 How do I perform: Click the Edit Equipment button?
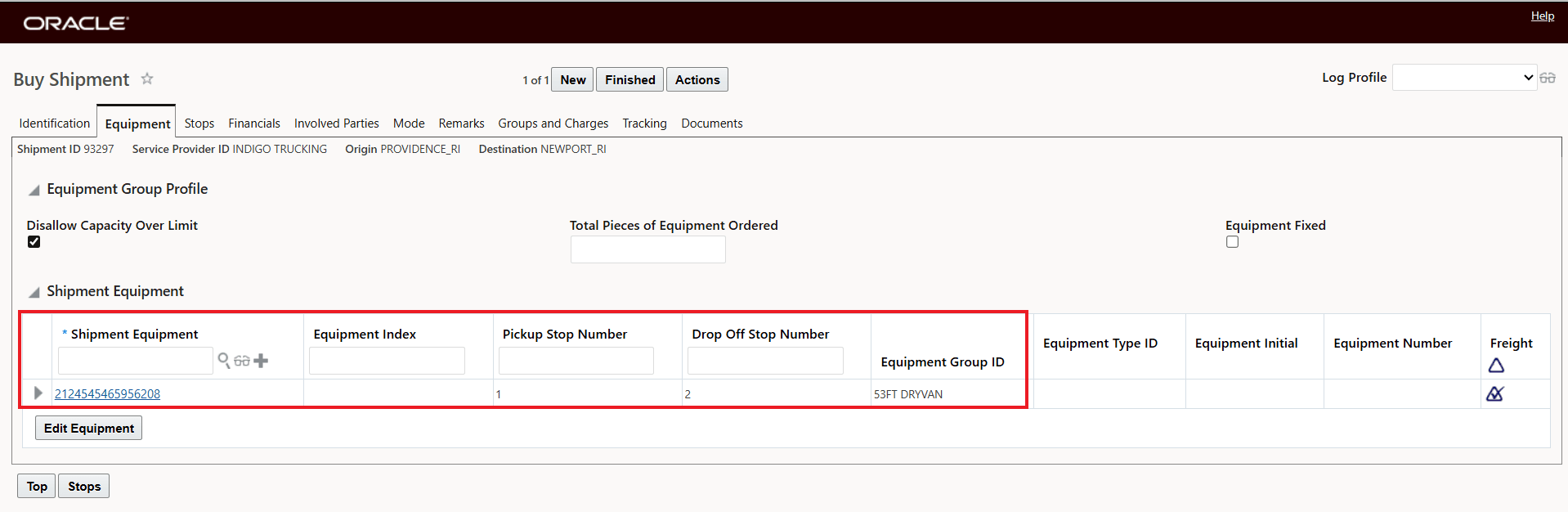[x=89, y=428]
